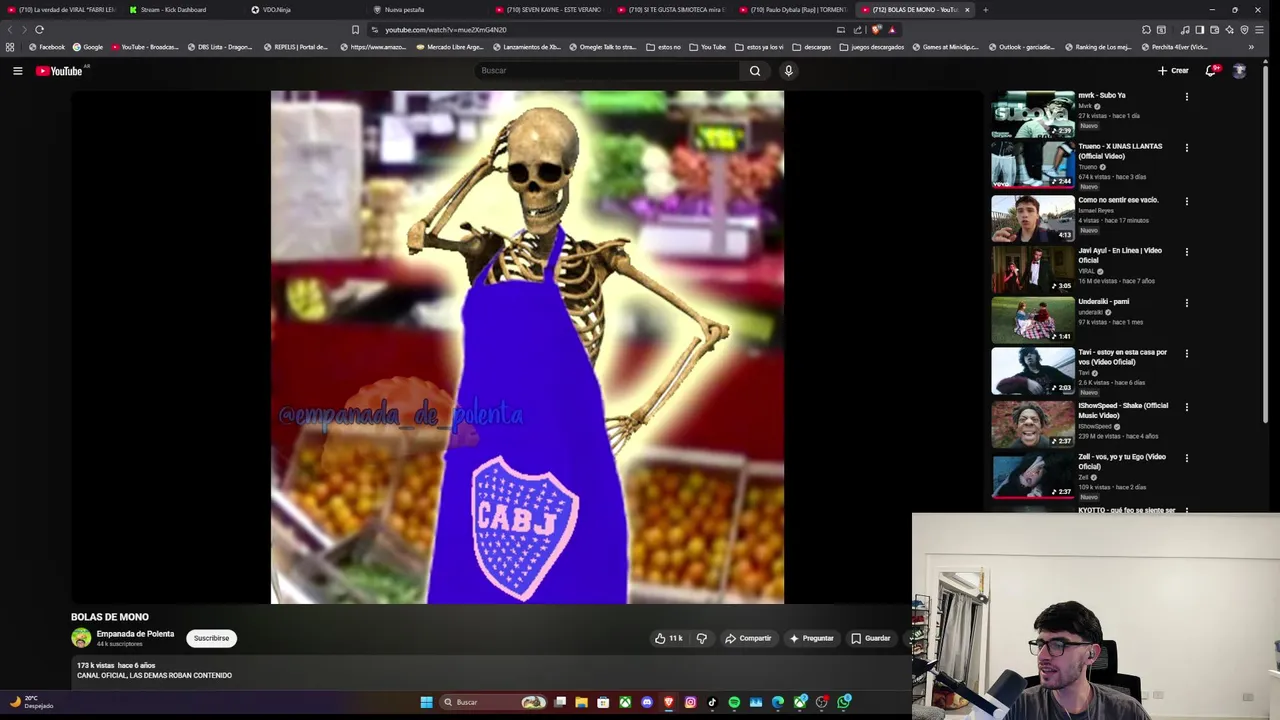Screen dimensions: 1280x720
Task: Open options menu for Trueno - X UNAS LLANTAS
Action: pyautogui.click(x=1187, y=148)
